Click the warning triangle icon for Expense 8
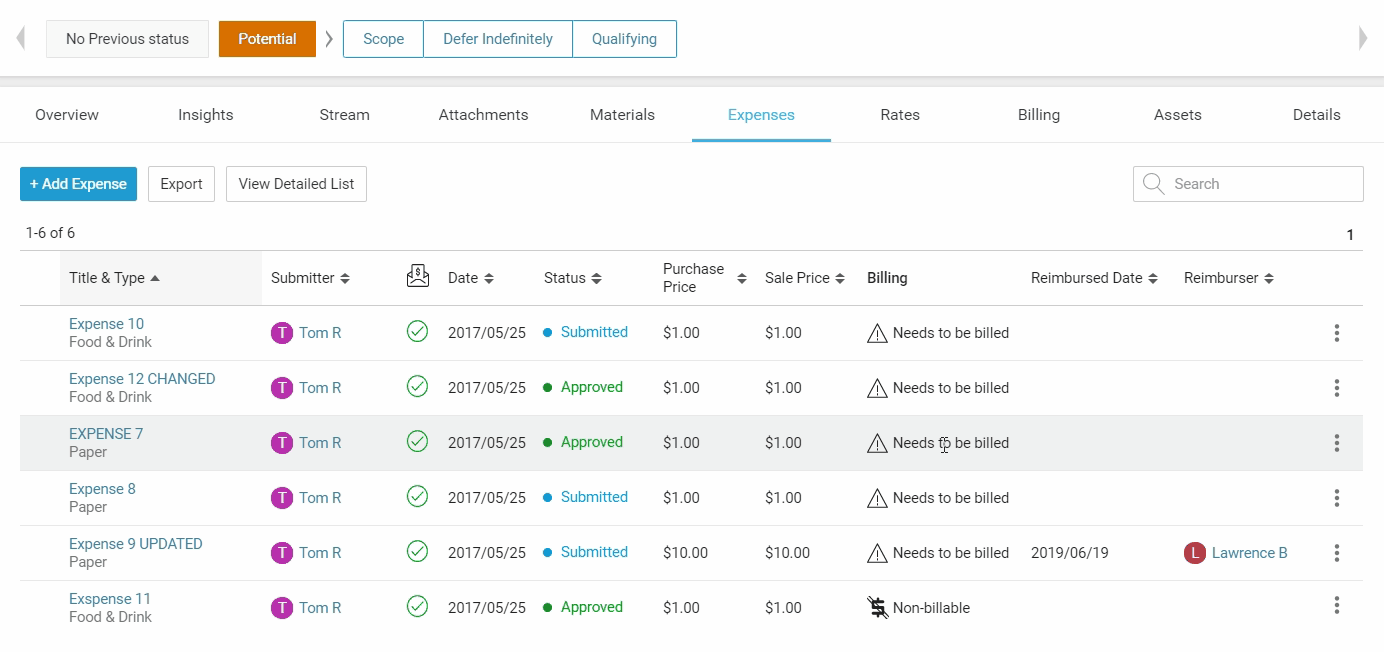 tap(877, 498)
